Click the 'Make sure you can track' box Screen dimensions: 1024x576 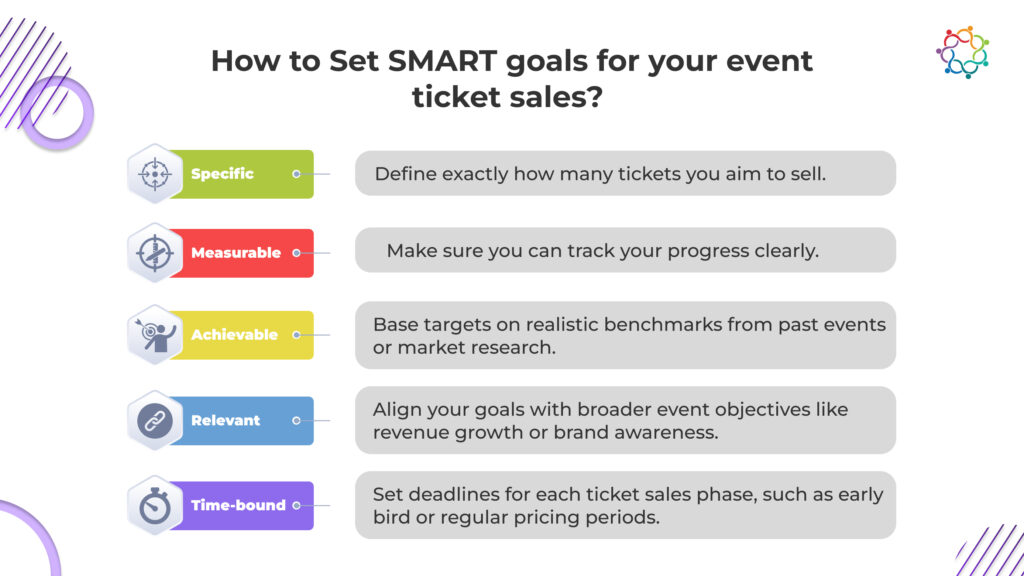626,250
